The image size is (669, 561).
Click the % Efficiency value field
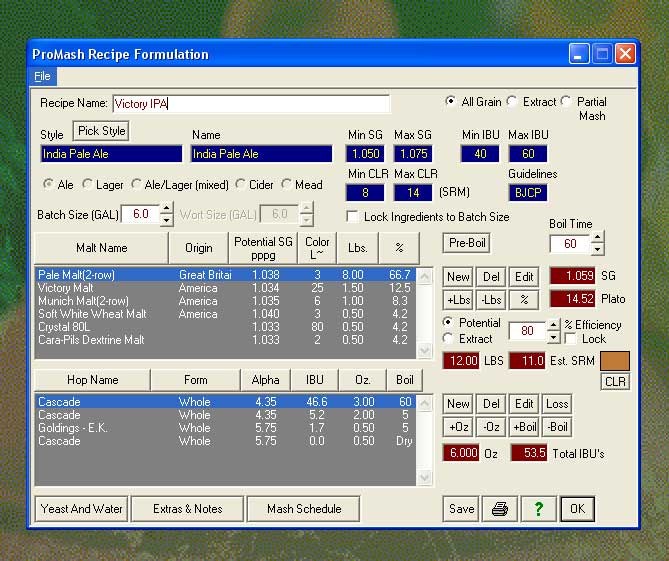(x=527, y=331)
